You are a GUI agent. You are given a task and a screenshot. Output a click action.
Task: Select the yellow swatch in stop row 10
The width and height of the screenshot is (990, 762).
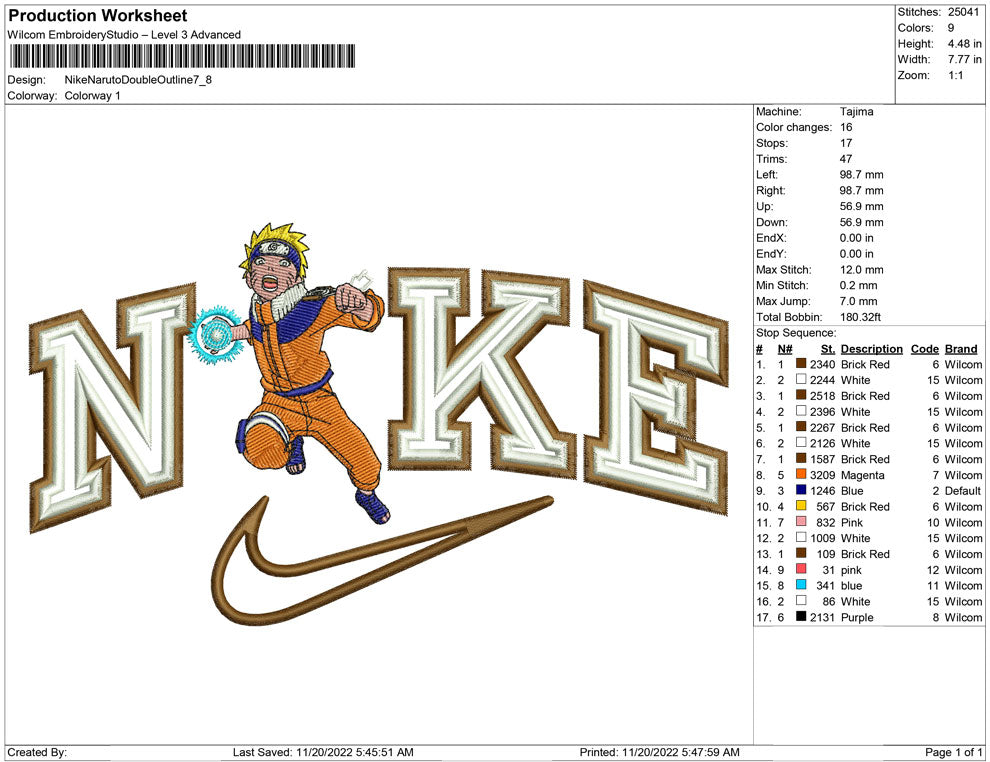pos(801,507)
